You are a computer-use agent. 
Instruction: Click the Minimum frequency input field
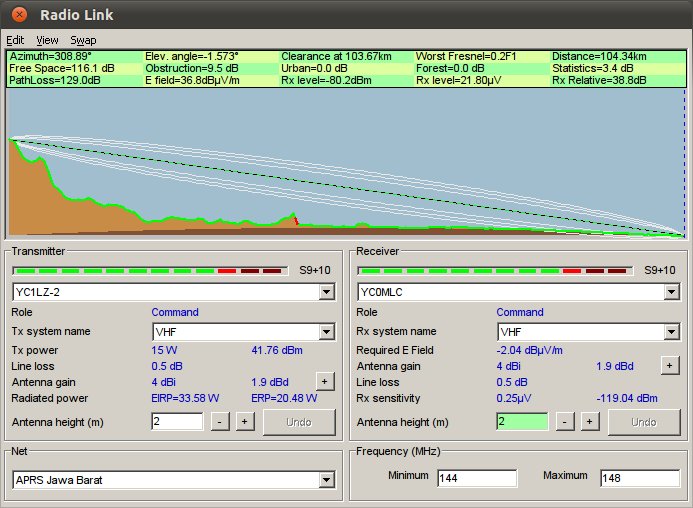(477, 478)
